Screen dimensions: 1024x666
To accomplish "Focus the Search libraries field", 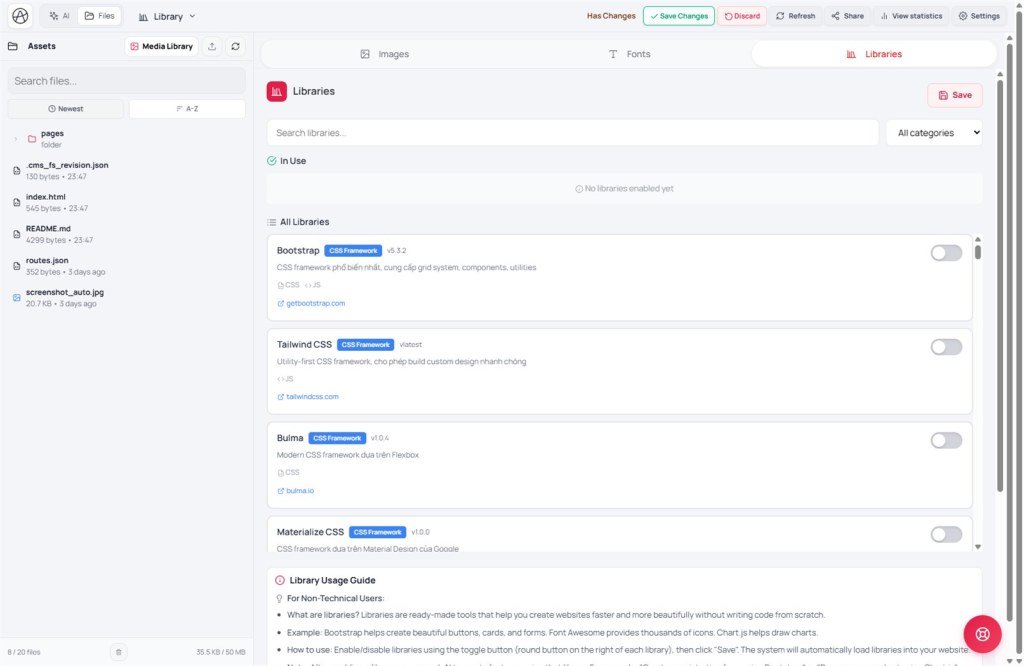I will point(572,133).
